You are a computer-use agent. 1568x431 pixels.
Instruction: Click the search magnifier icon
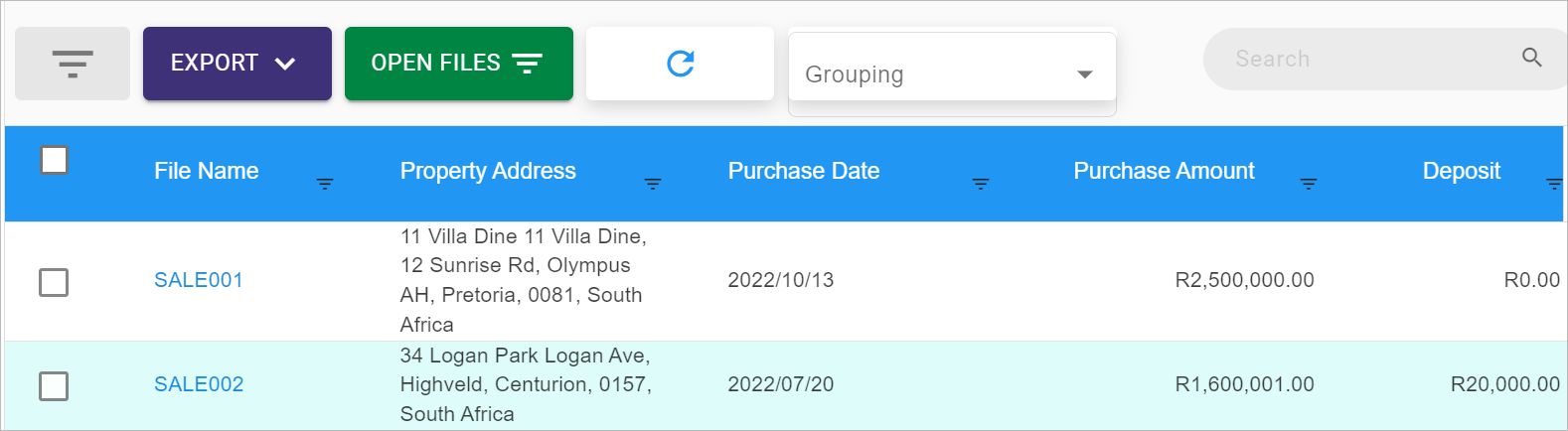coord(1532,58)
